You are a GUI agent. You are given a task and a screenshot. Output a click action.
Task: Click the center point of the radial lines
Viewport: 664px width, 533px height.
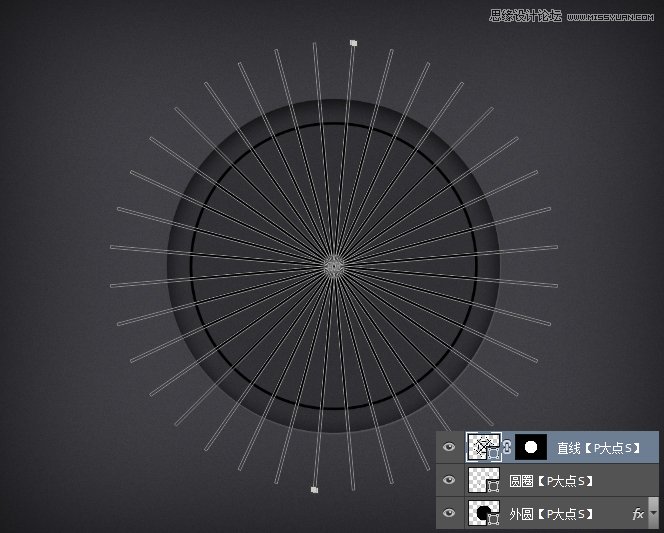pos(333,266)
